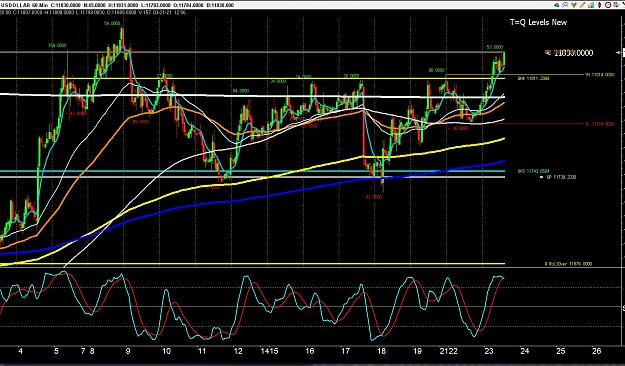Click the second-line OHLC data readout
Image resolution: width=625 pixels, height=366 pixels.
click(x=93, y=12)
